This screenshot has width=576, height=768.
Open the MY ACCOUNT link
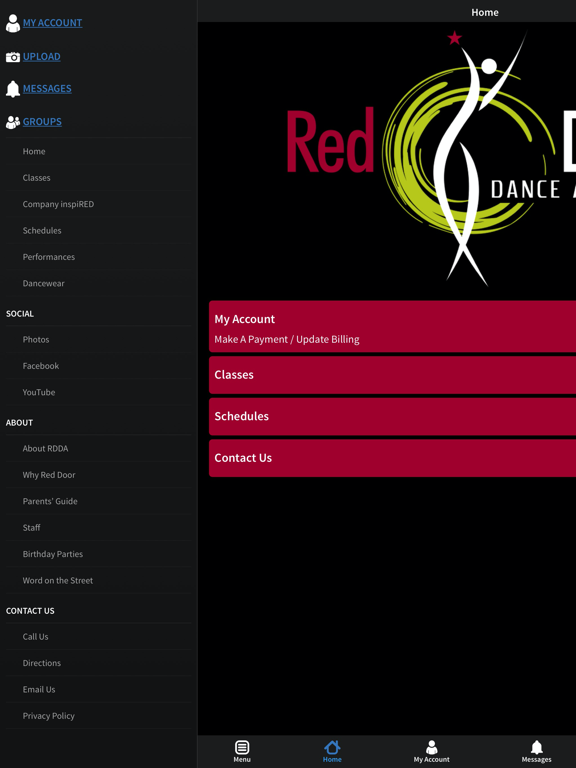[x=52, y=23]
